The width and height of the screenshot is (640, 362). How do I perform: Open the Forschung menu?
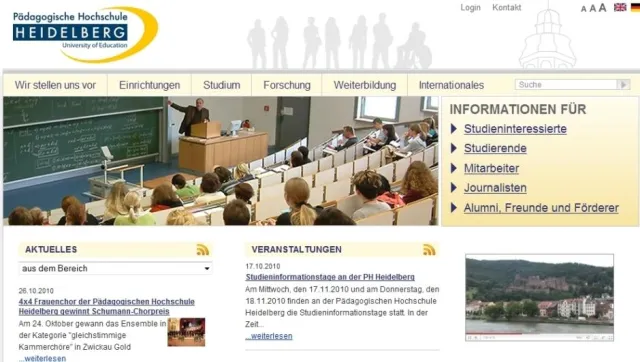tap(287, 85)
